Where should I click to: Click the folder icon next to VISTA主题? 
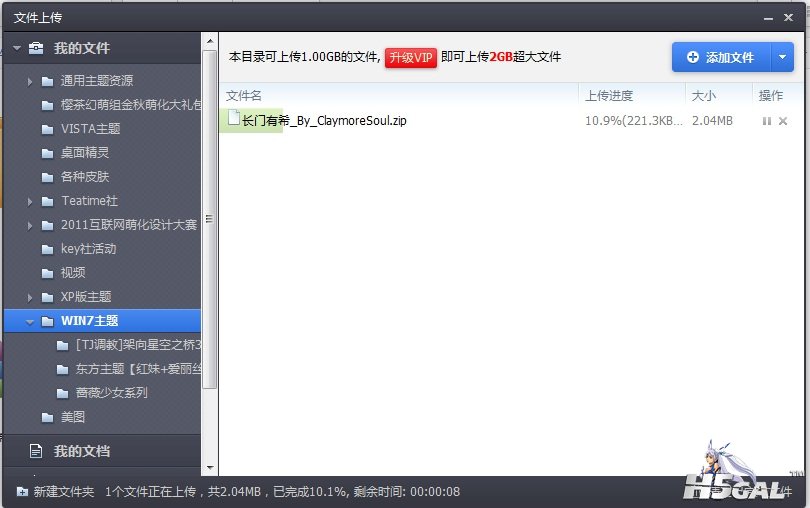[47, 129]
